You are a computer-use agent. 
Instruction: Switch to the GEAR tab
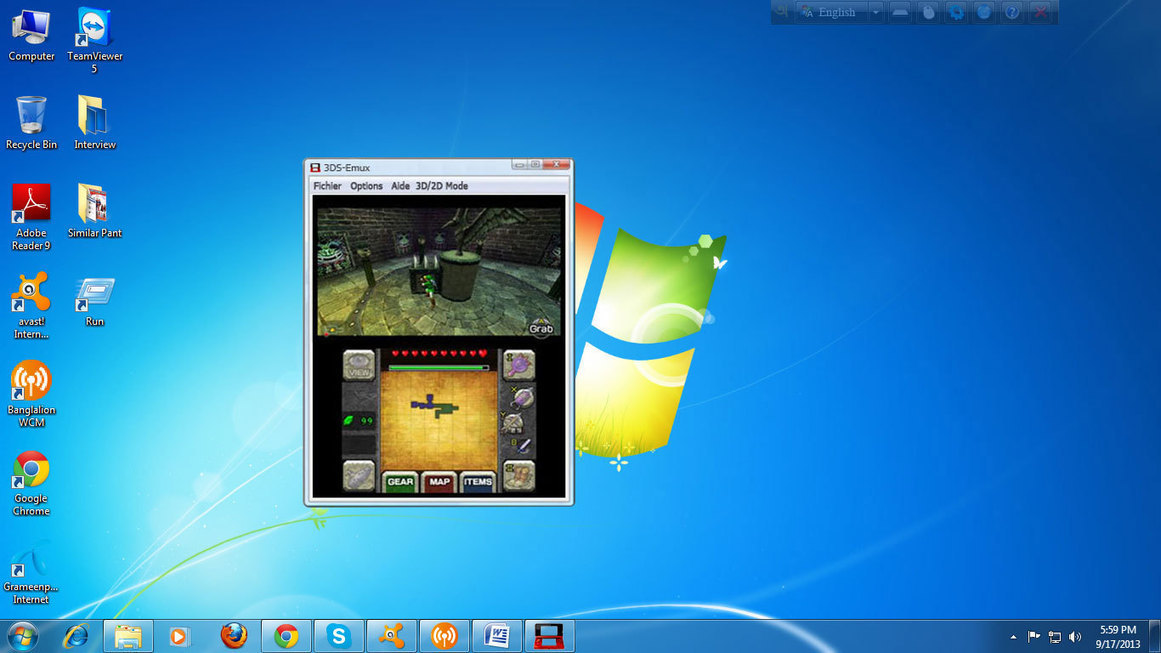(400, 482)
